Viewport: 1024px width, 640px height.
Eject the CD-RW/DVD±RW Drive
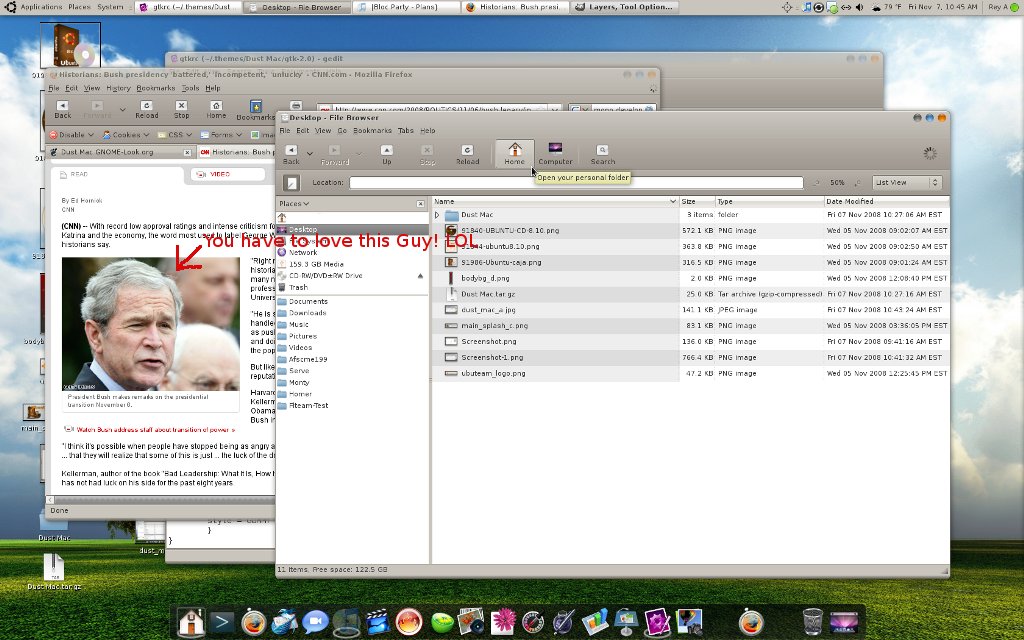pyautogui.click(x=420, y=276)
